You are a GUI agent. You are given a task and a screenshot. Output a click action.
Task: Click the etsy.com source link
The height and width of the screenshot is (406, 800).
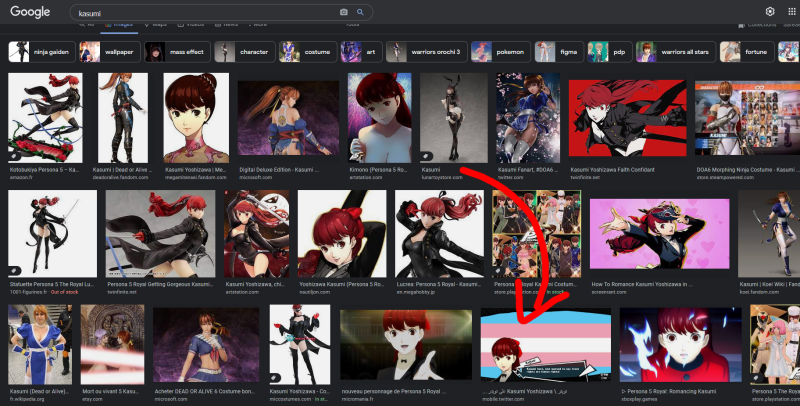pyautogui.click(x=94, y=399)
